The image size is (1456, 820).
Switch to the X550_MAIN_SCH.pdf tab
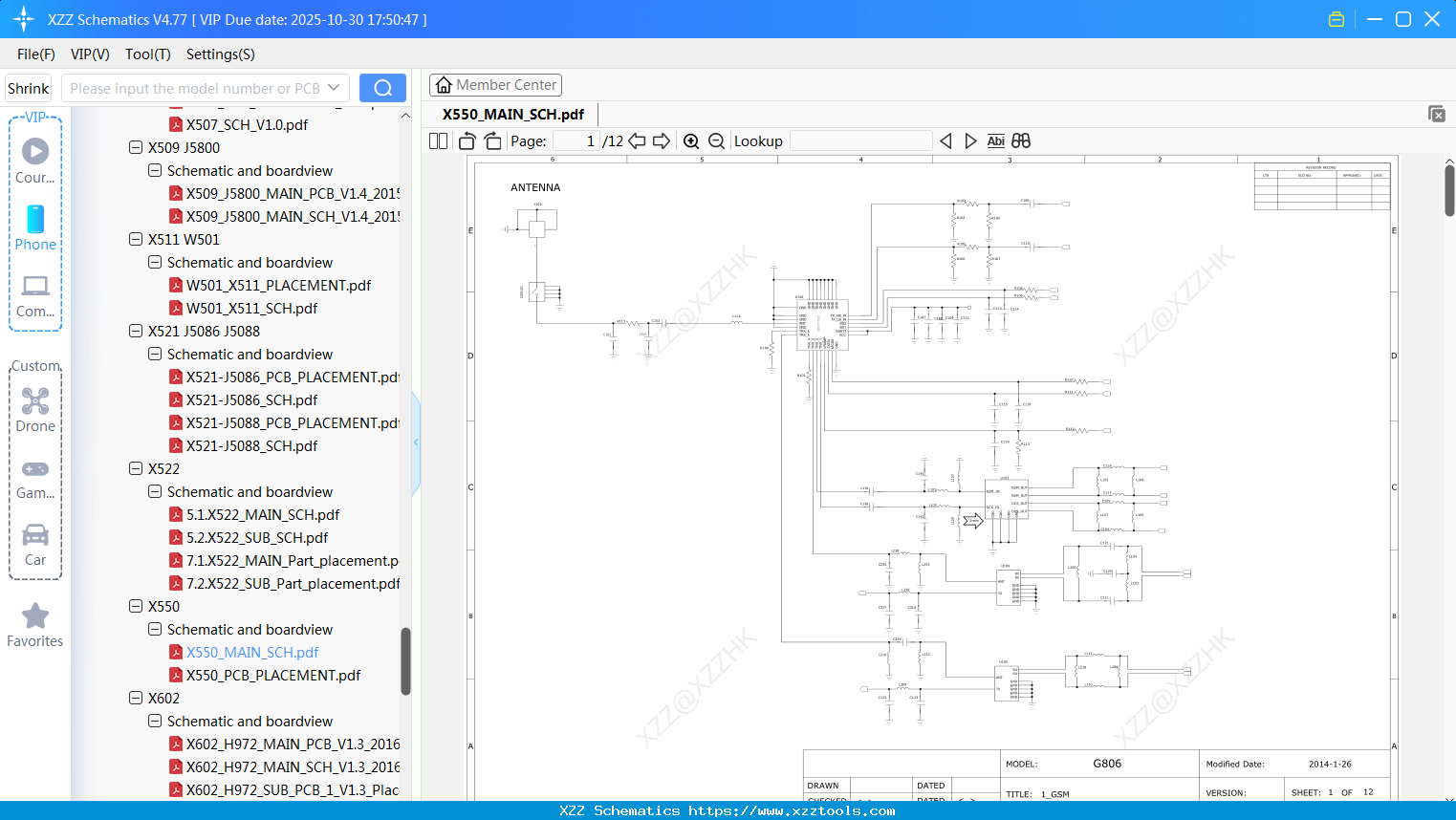[x=511, y=113]
